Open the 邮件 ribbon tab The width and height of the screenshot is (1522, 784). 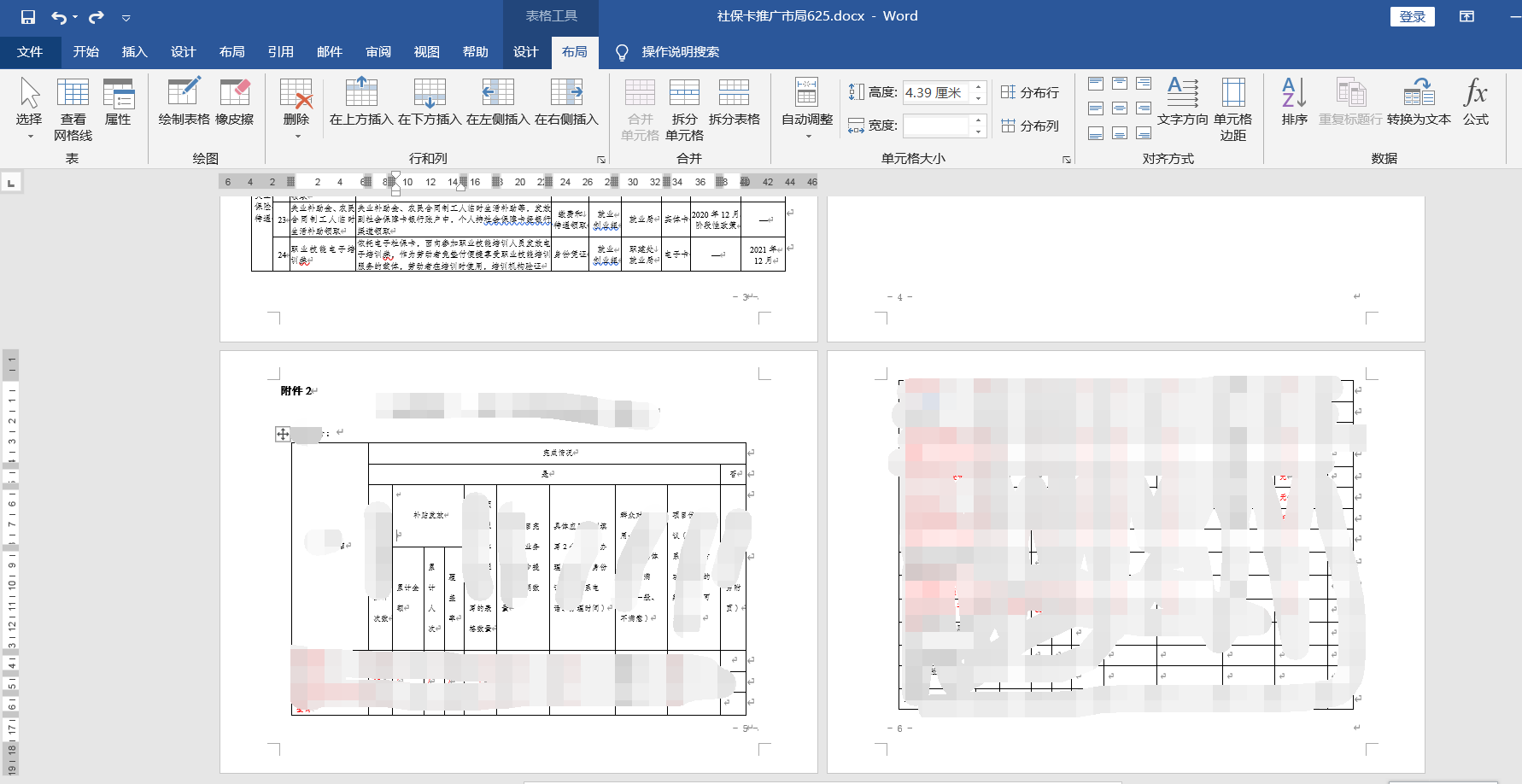coord(330,52)
